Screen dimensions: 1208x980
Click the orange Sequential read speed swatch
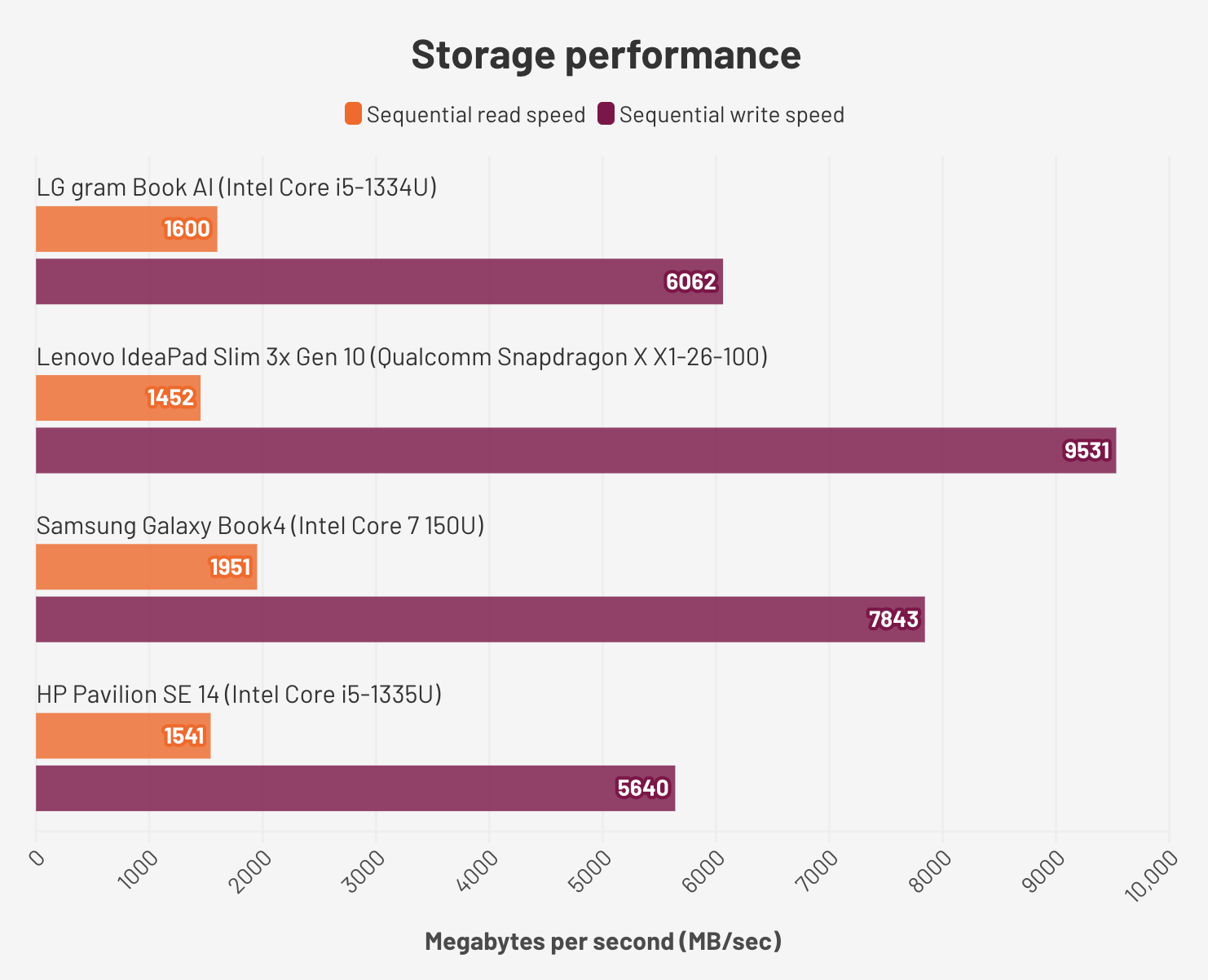(353, 114)
